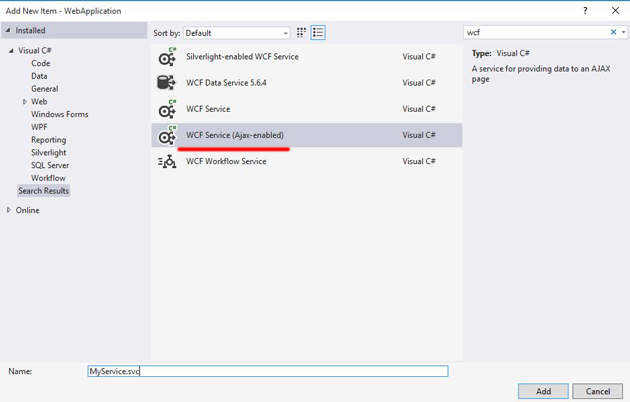The width and height of the screenshot is (630, 402).
Task: Select Silverlight-enabled WCF Service template name
Action: pos(242,57)
